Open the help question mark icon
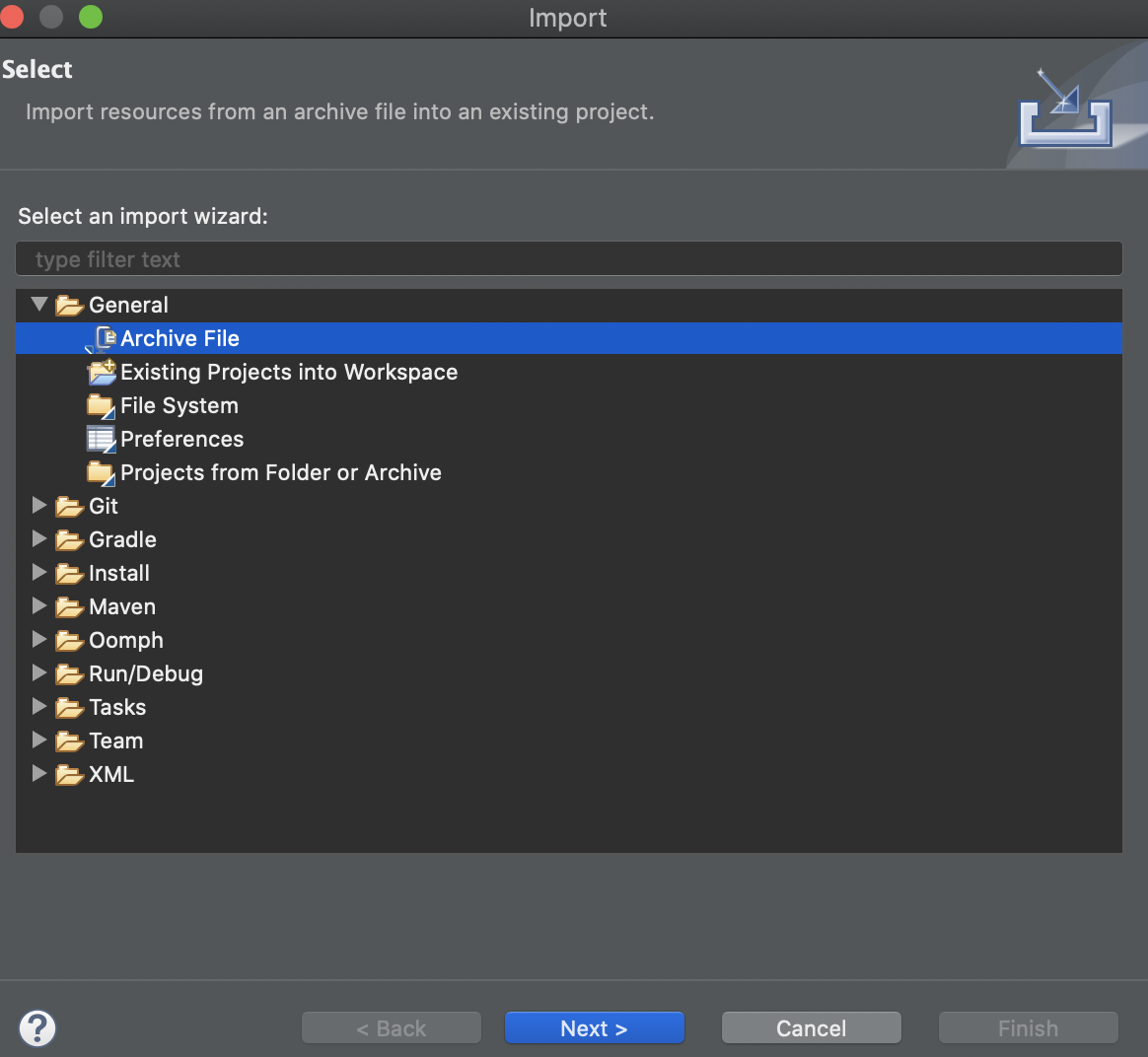Viewport: 1148px width, 1057px height. [x=37, y=1028]
